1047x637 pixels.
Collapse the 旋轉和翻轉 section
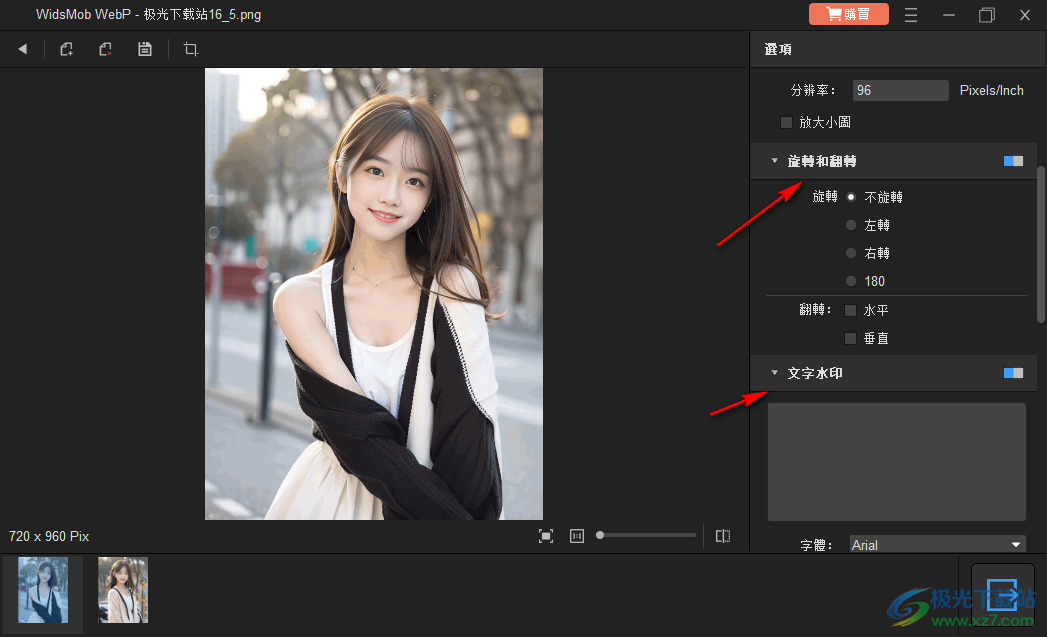coord(775,161)
